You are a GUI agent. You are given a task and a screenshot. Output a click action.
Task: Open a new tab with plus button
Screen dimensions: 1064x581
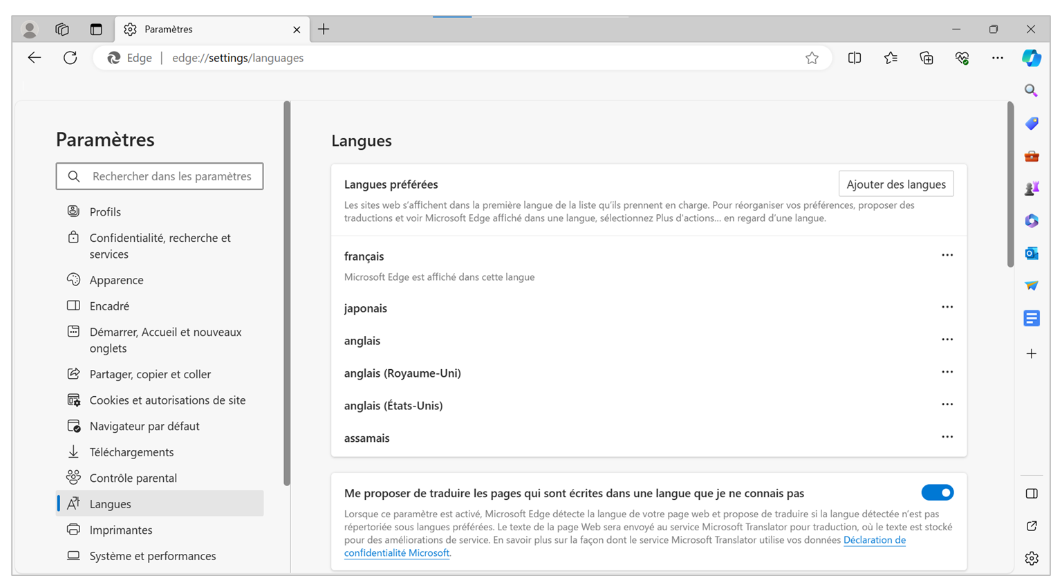point(324,29)
